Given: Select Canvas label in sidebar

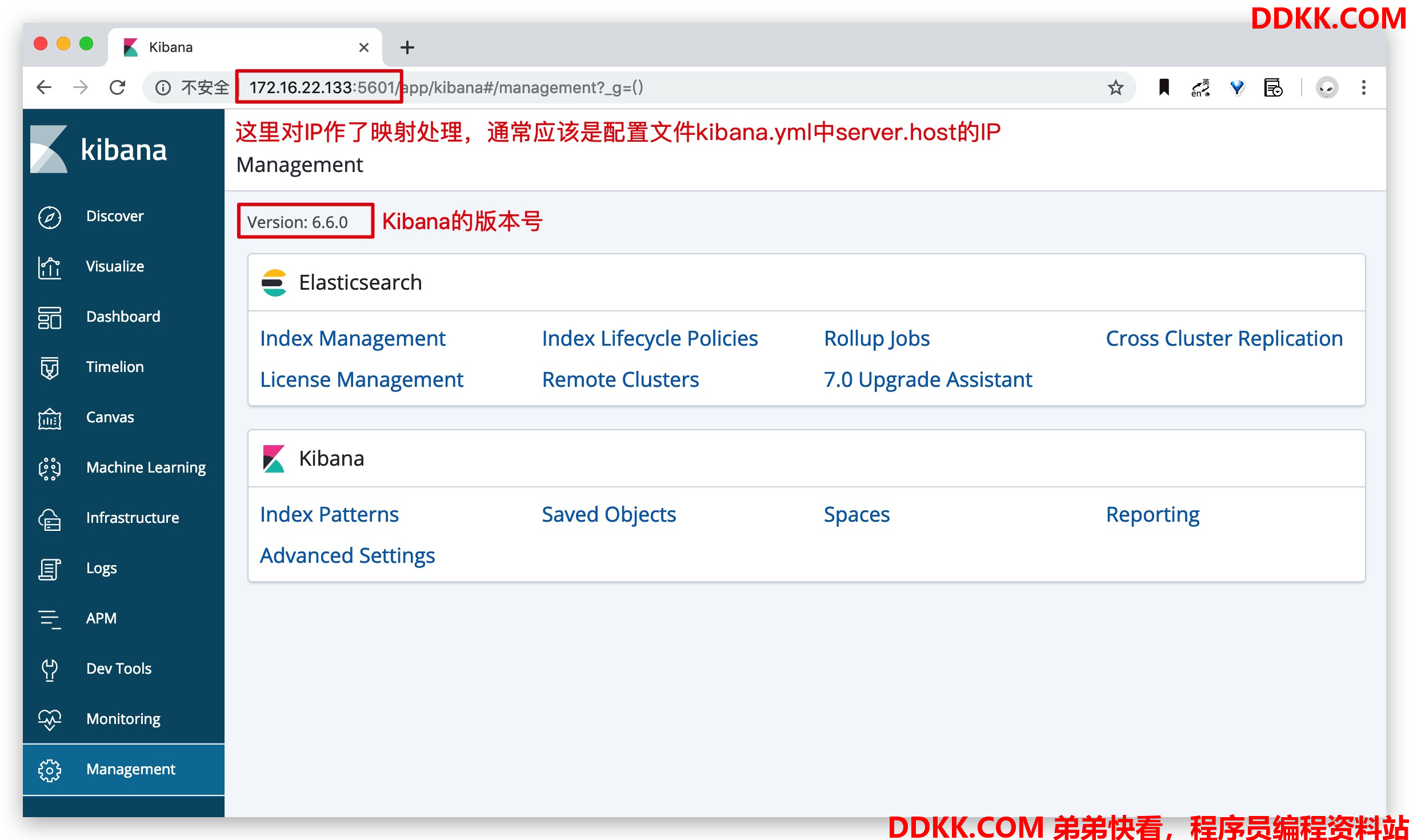Looking at the screenshot, I should (x=110, y=417).
